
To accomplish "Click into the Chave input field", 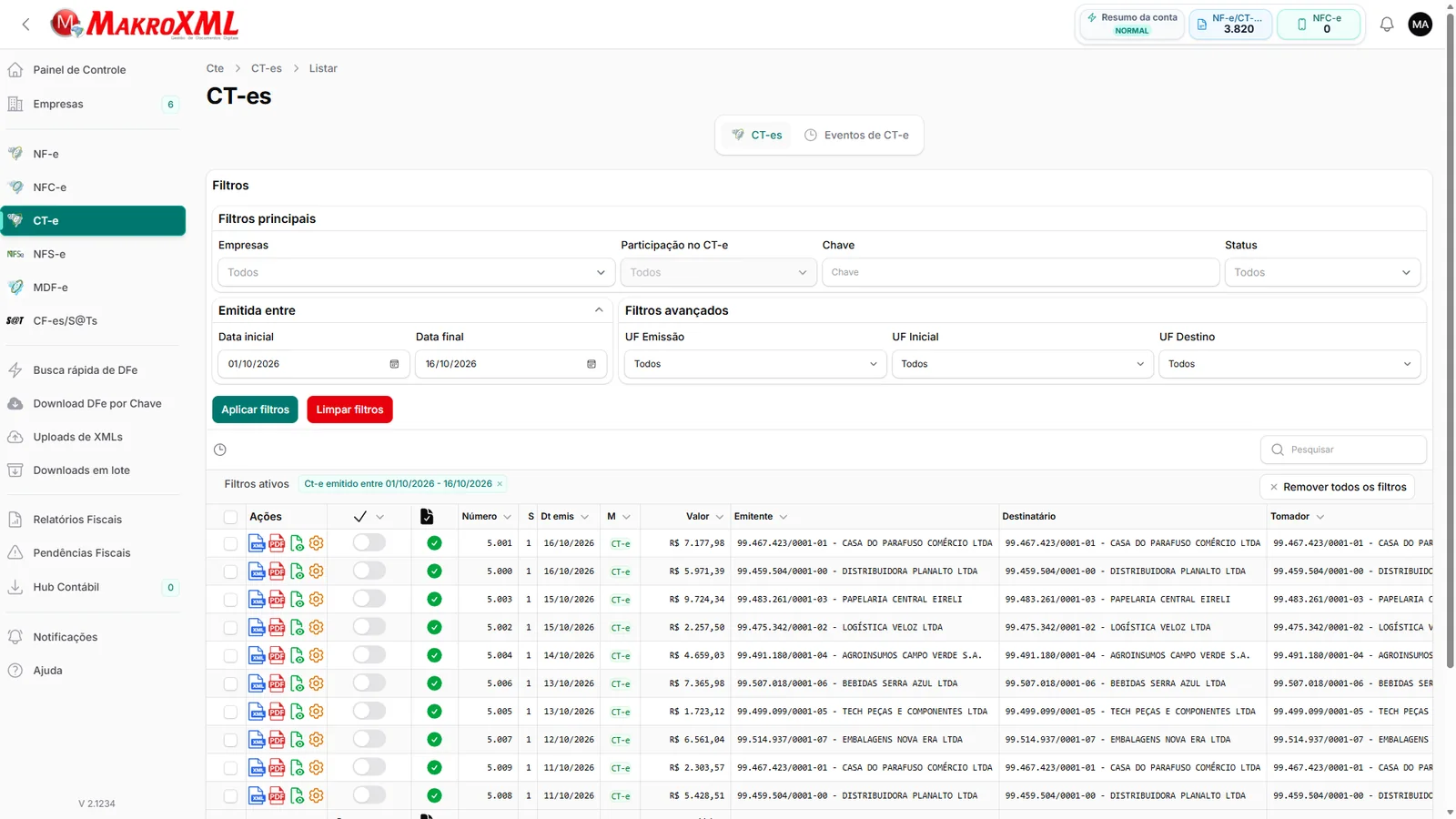I will (x=1020, y=272).
